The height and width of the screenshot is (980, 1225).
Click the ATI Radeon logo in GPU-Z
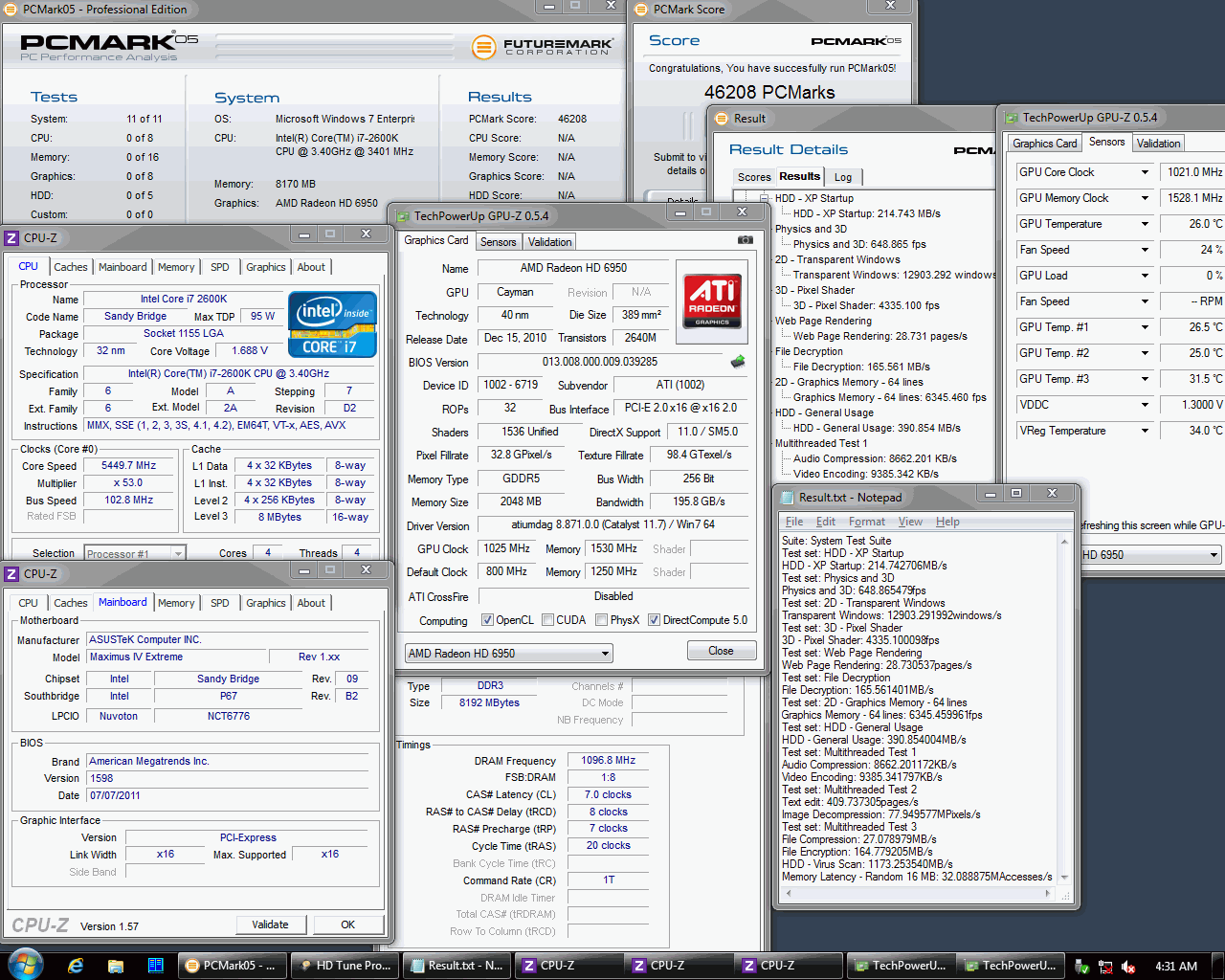[712, 301]
